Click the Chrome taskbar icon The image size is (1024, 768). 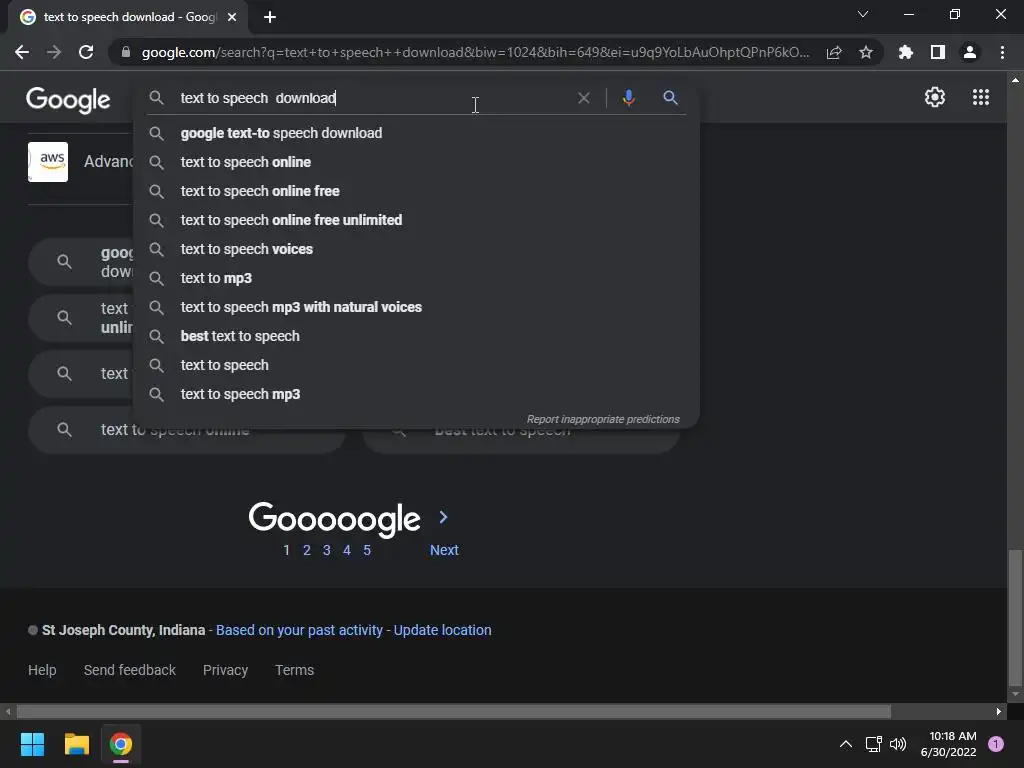[x=121, y=744]
